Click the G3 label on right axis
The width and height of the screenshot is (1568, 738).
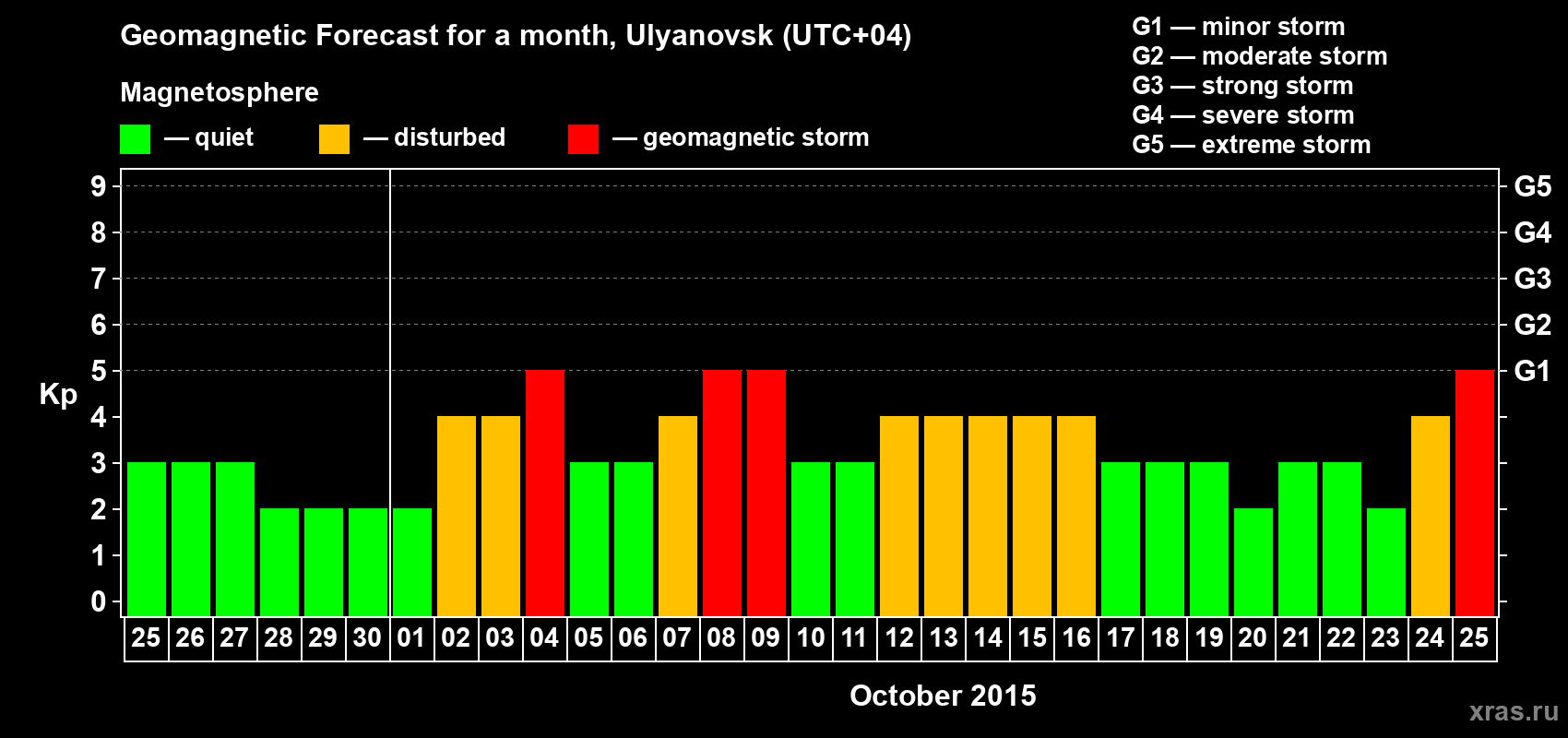coord(1533,279)
